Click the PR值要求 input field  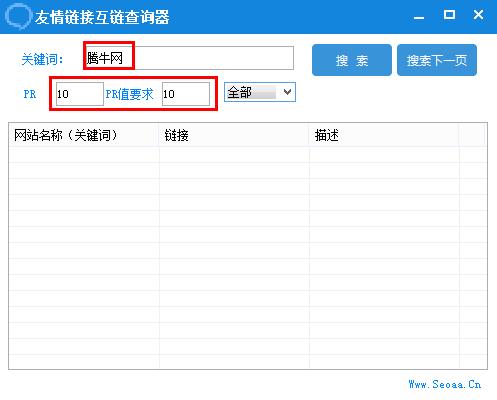pyautogui.click(x=186, y=94)
